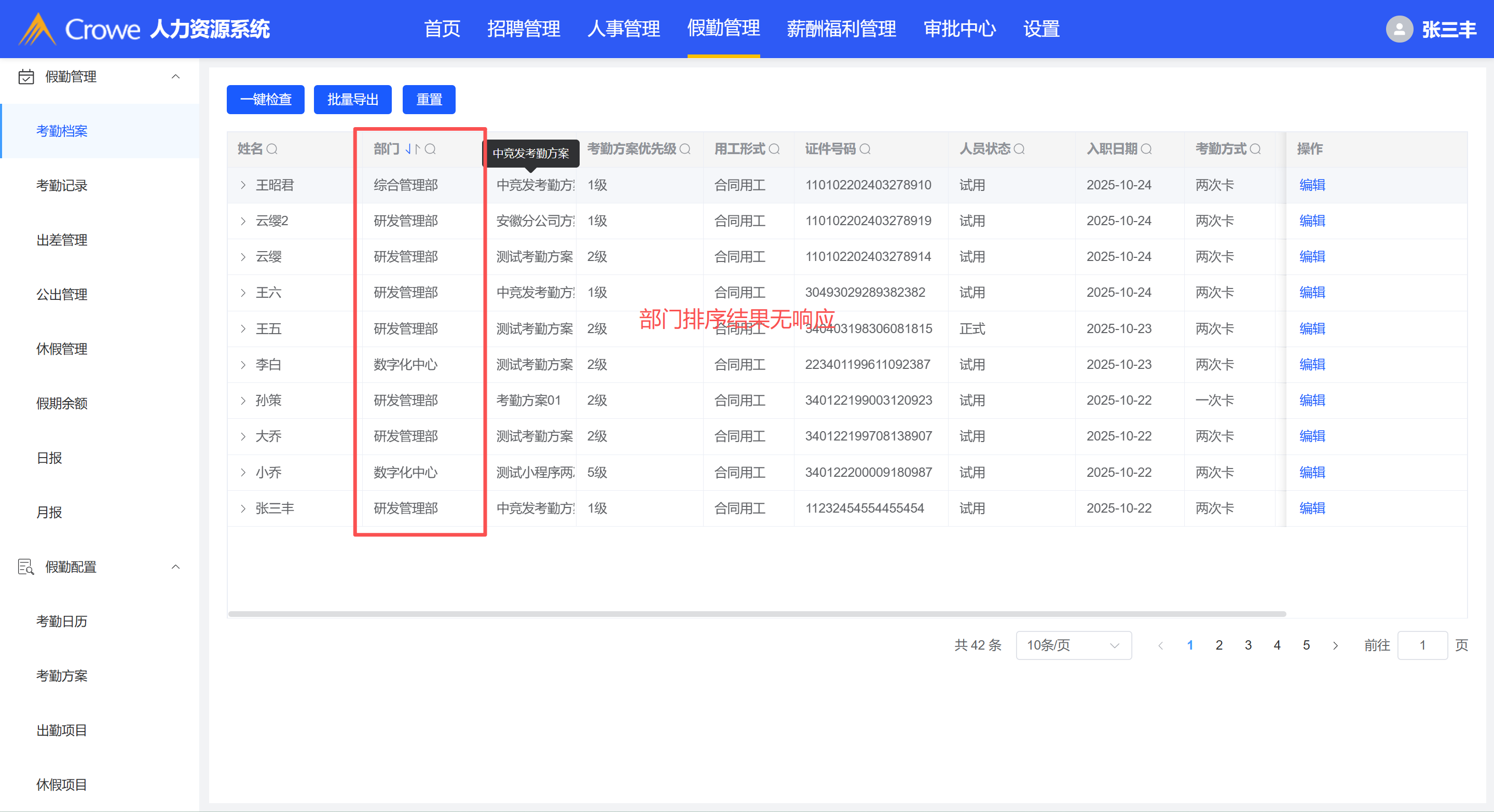The image size is (1494, 812).
Task: Expand the row for 王昭君
Action: (243, 185)
